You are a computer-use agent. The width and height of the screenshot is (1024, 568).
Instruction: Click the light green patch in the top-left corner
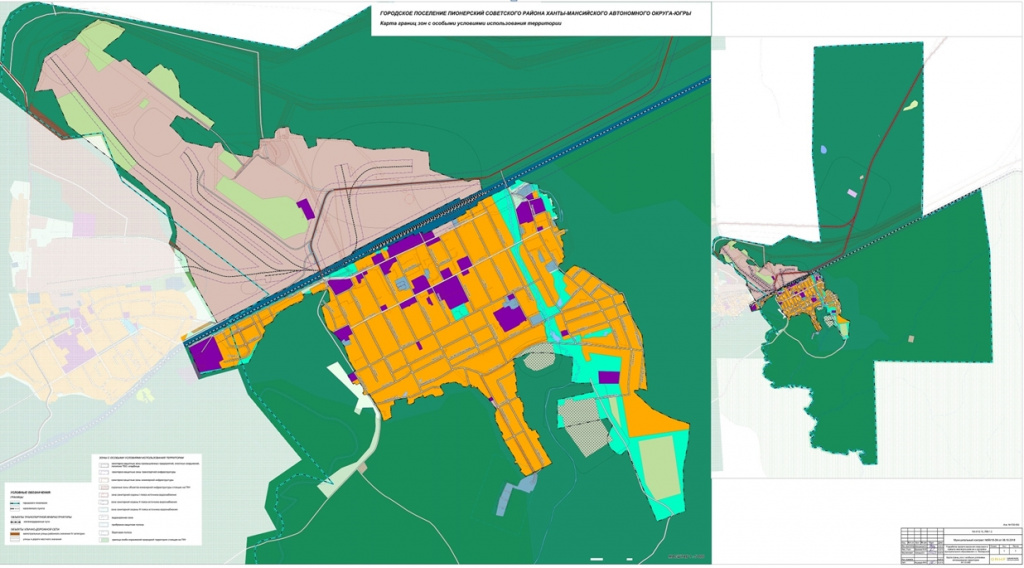[x=98, y=42]
